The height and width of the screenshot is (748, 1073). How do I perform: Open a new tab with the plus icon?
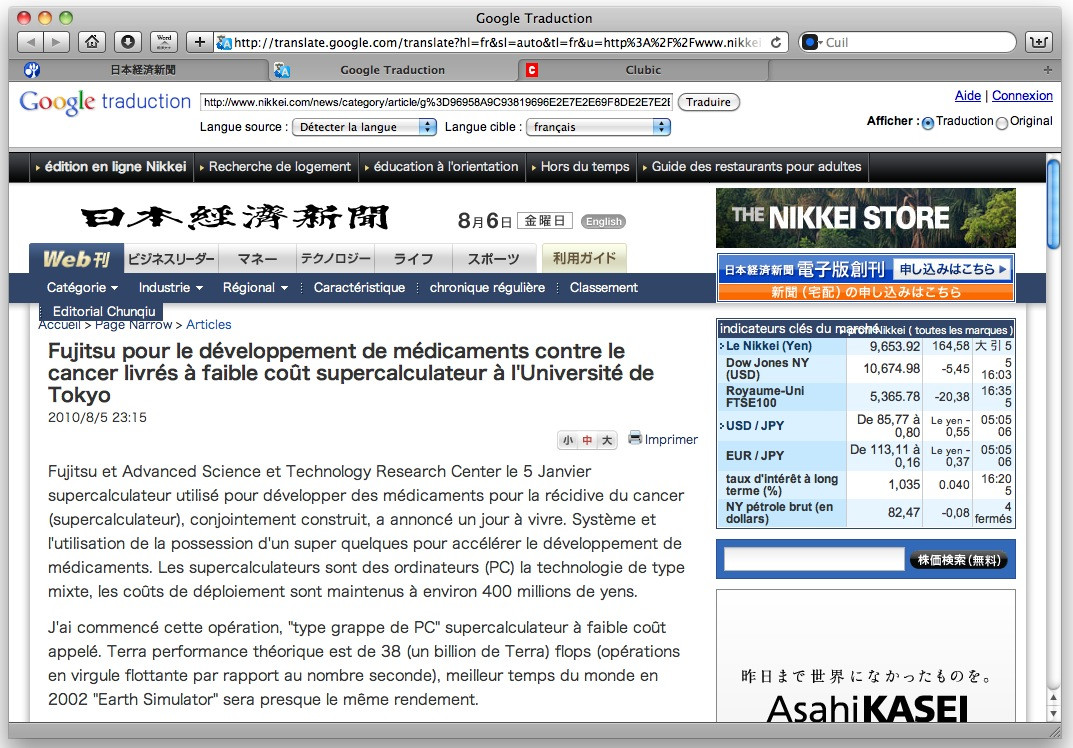click(1048, 70)
